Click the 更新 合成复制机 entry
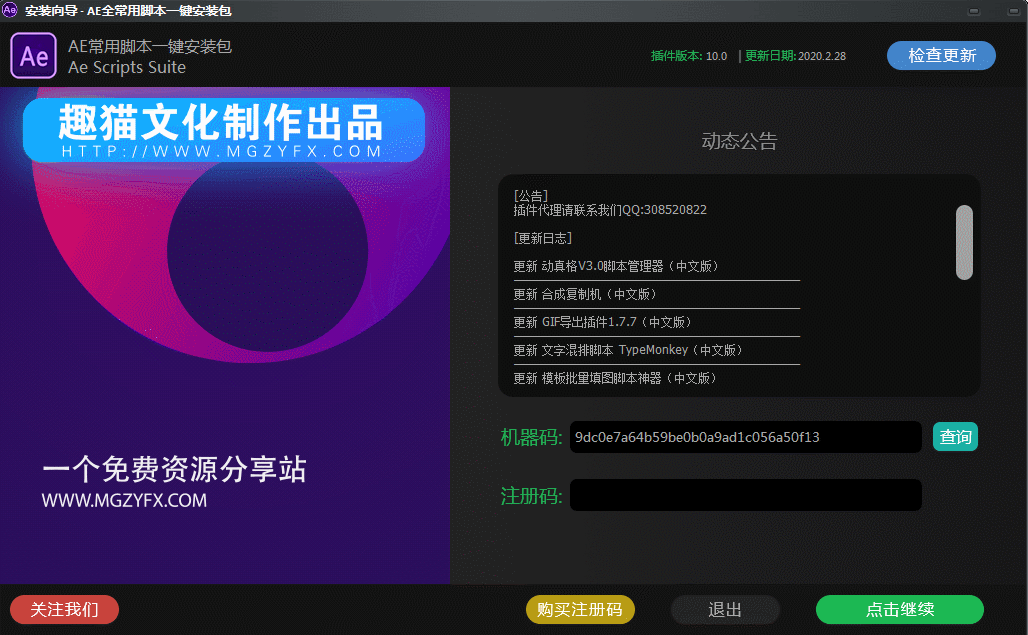Image resolution: width=1028 pixels, height=635 pixels. coord(585,294)
